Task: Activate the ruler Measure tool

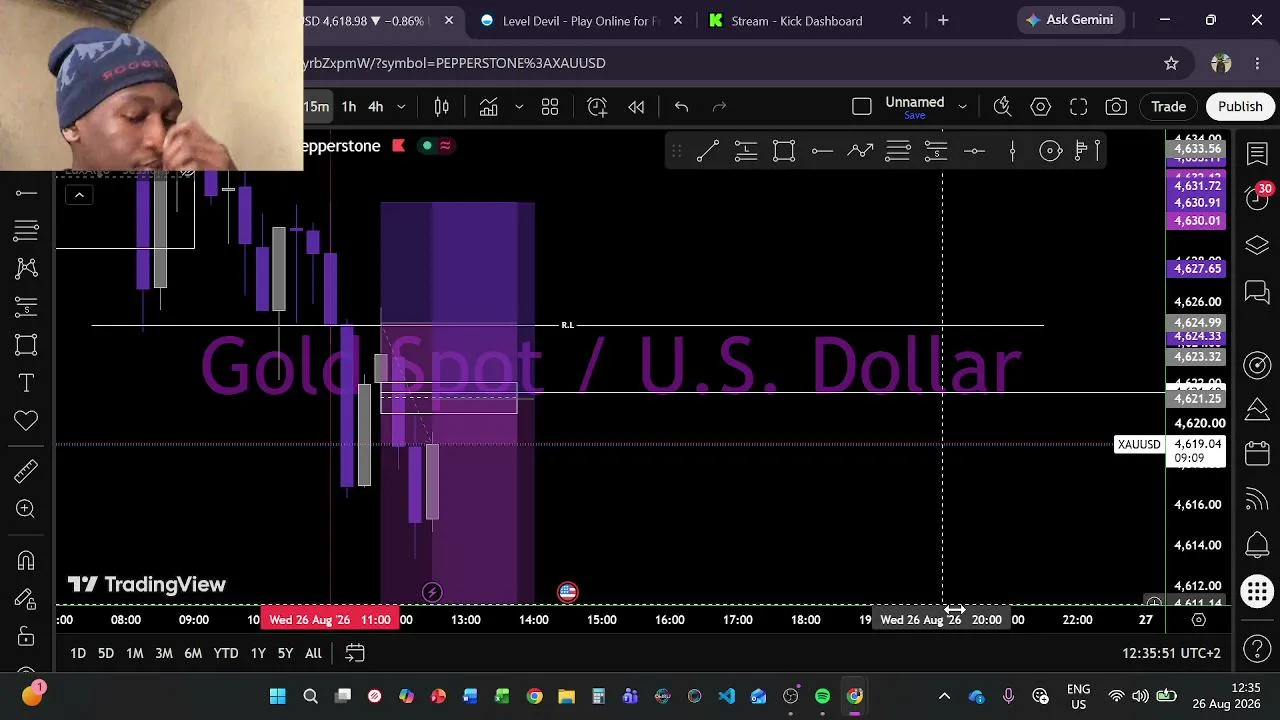Action: (26, 471)
